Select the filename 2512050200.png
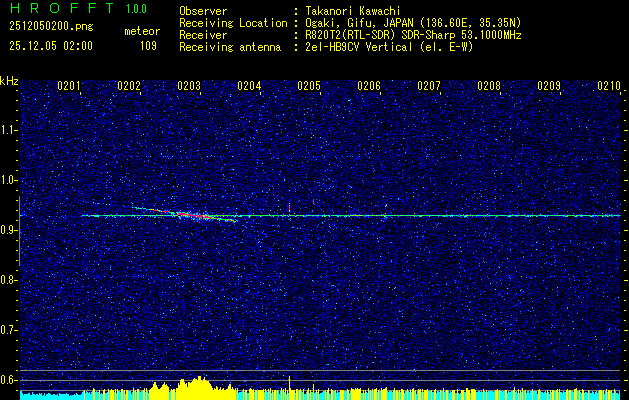The image size is (629, 400). tap(51, 27)
